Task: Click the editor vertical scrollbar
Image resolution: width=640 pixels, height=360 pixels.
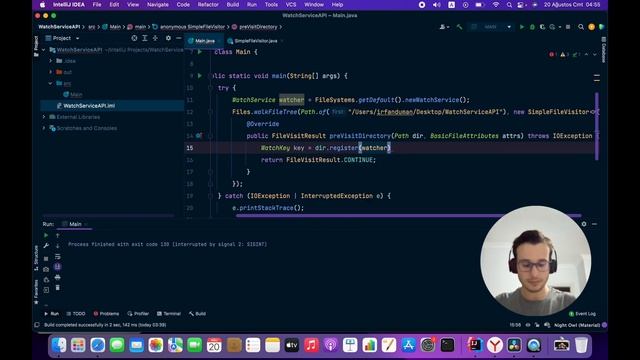Action: (x=597, y=126)
